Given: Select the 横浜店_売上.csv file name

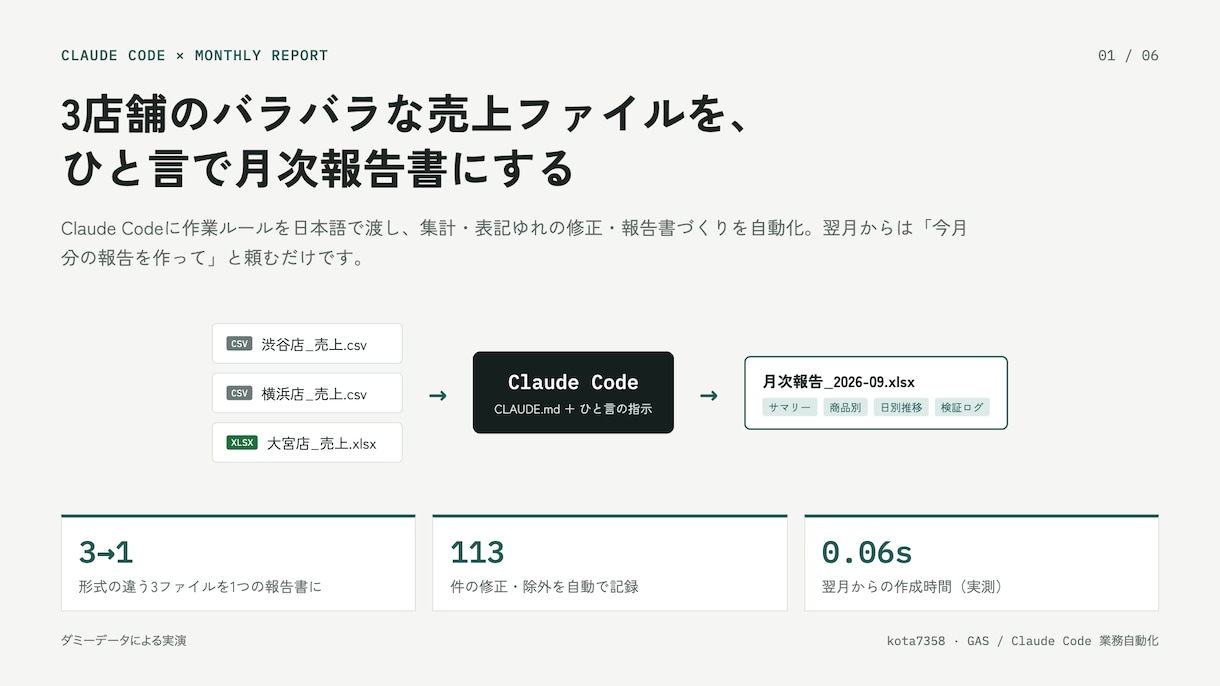Looking at the screenshot, I should [x=314, y=394].
